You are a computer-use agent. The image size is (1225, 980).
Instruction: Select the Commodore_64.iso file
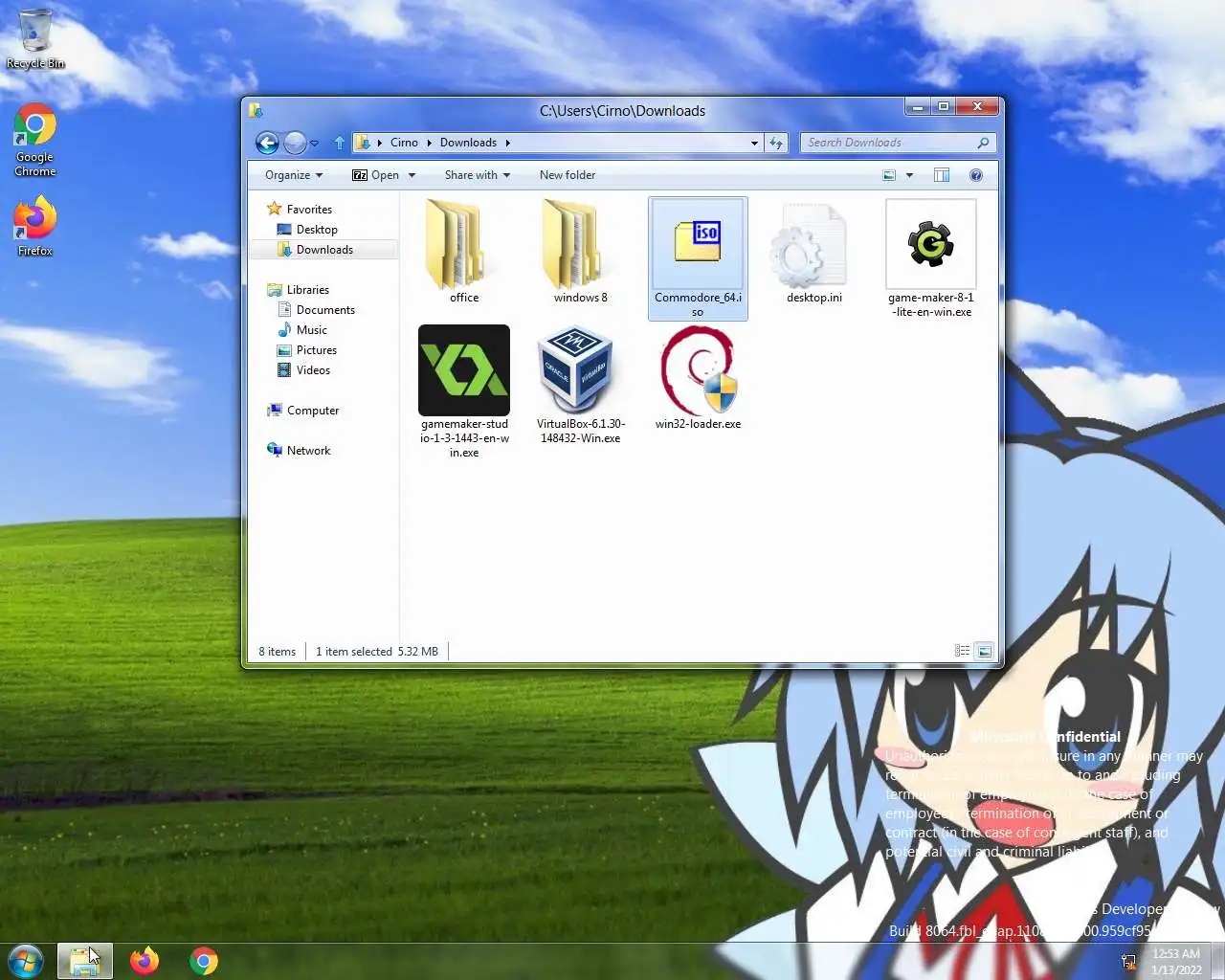pyautogui.click(x=698, y=258)
